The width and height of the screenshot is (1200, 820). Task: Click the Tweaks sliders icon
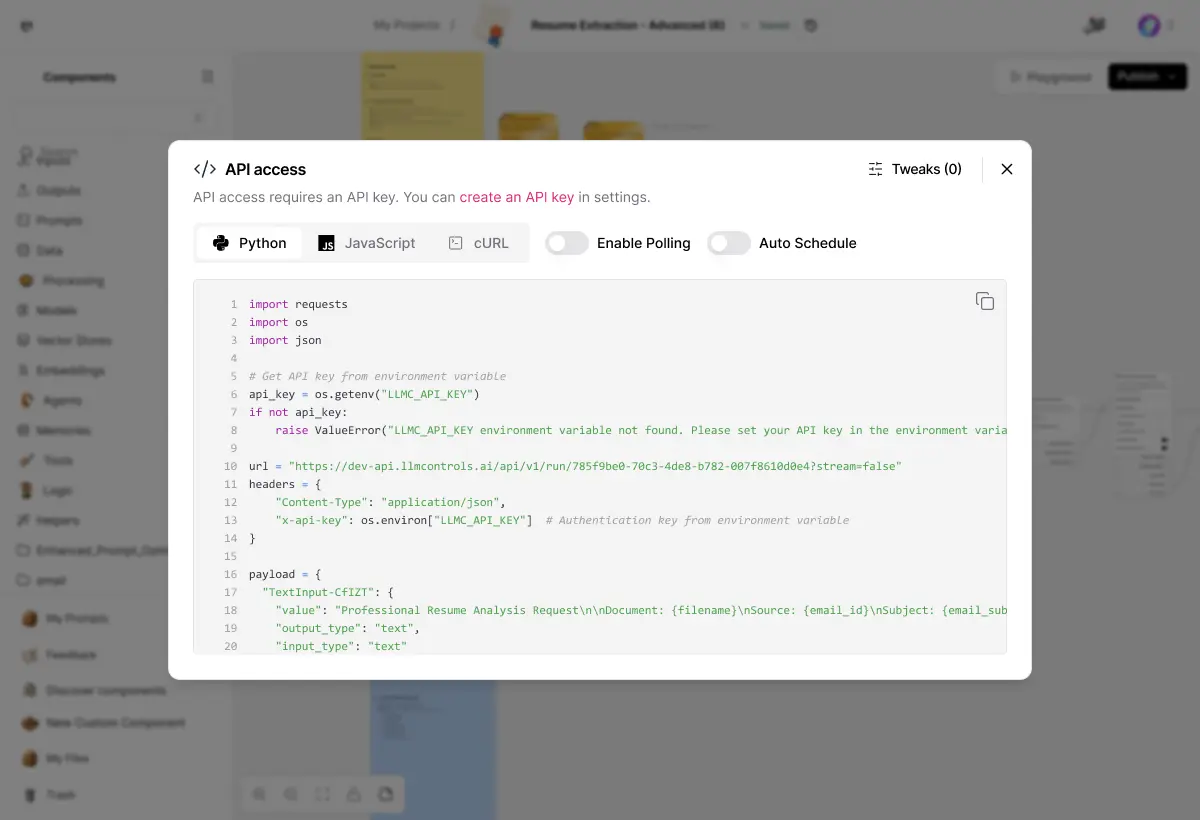(876, 169)
